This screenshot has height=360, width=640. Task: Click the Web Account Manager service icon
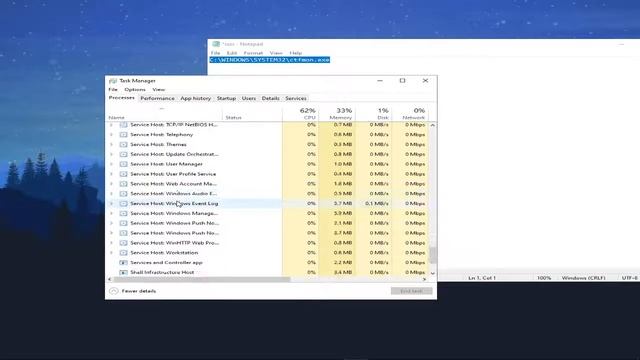[123, 184]
